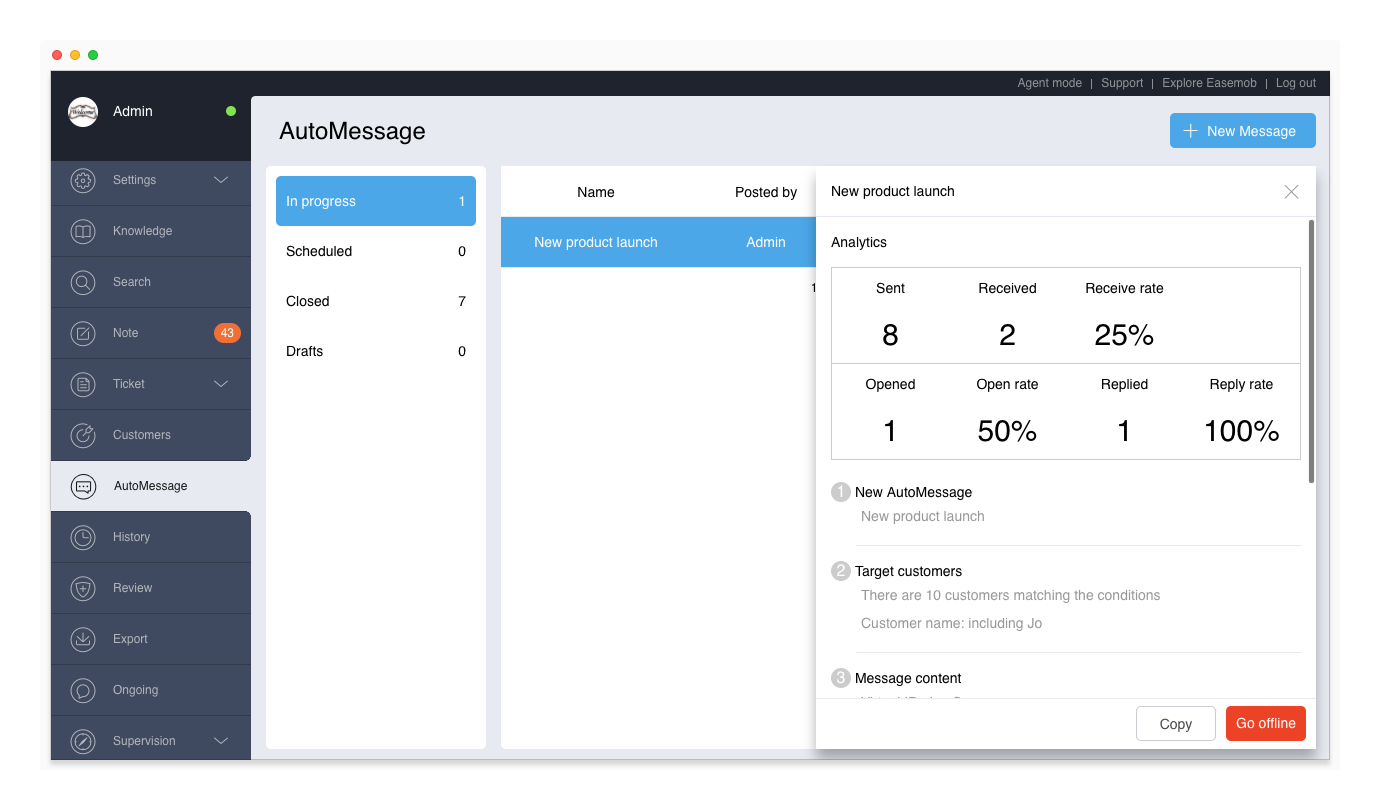
Task: Click the Open rate 50% value
Action: [x=1007, y=431]
